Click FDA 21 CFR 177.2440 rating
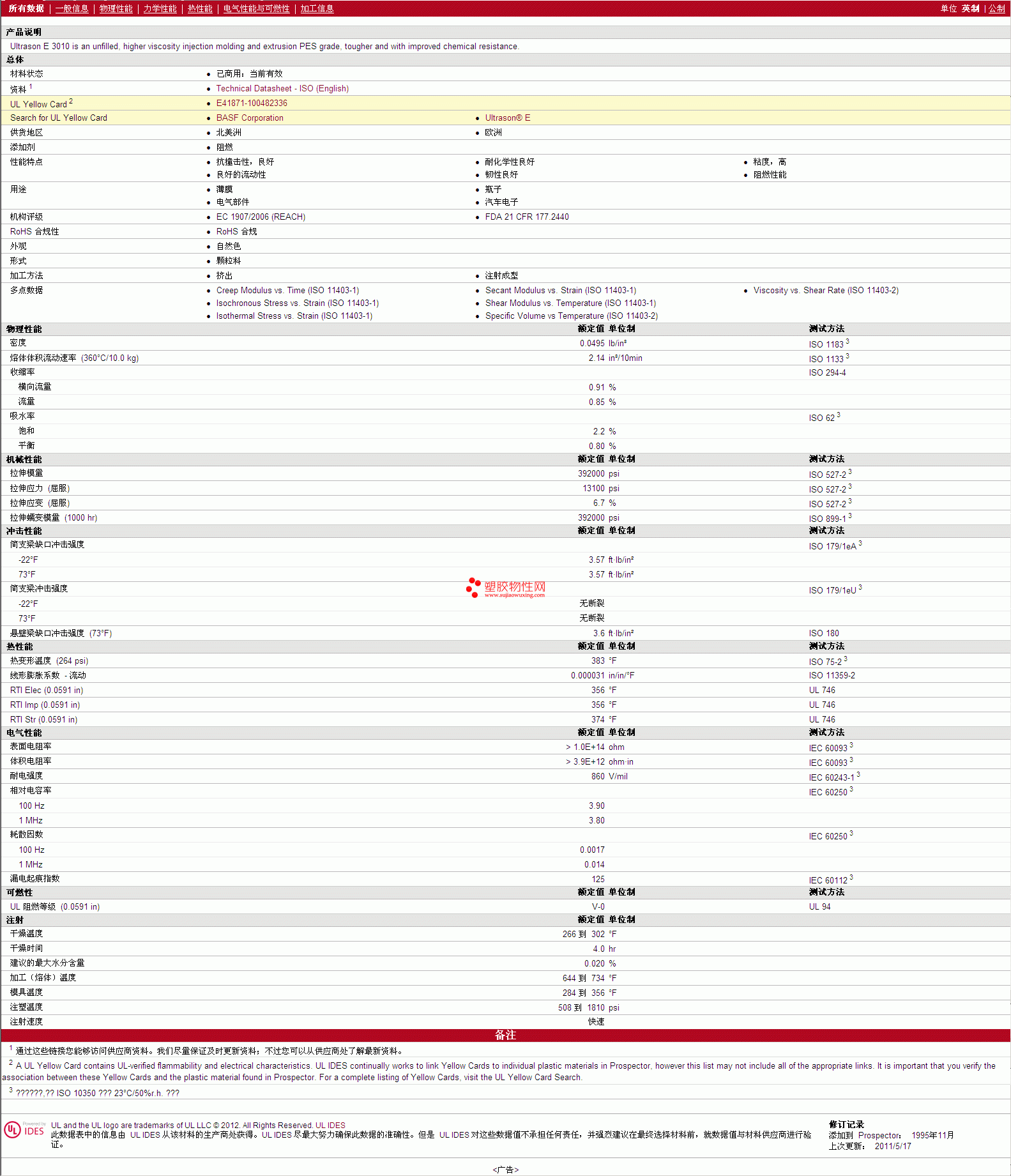The height and width of the screenshot is (1176, 1011). [x=527, y=217]
